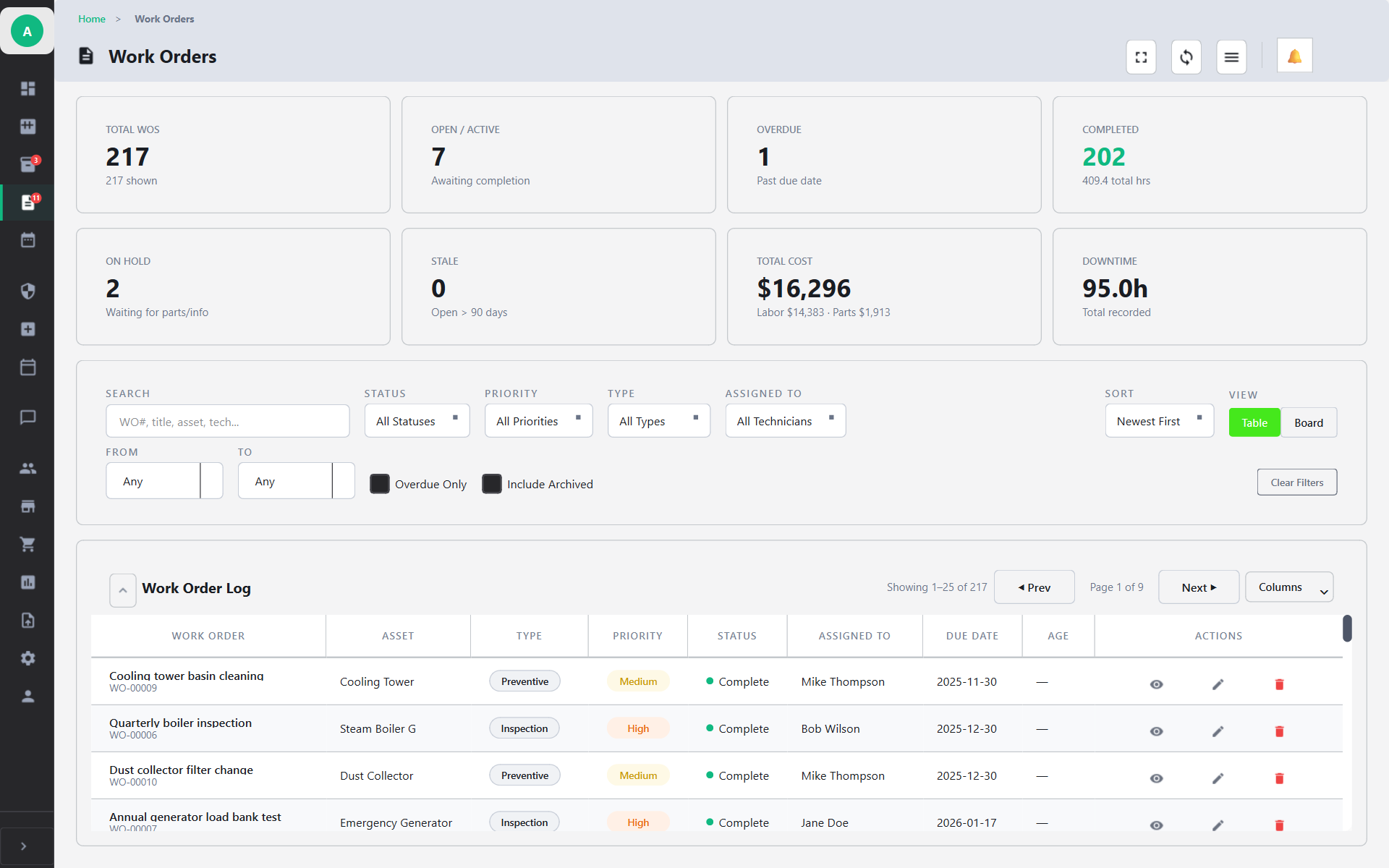Open the Safety shield icon in sidebar

click(27, 292)
